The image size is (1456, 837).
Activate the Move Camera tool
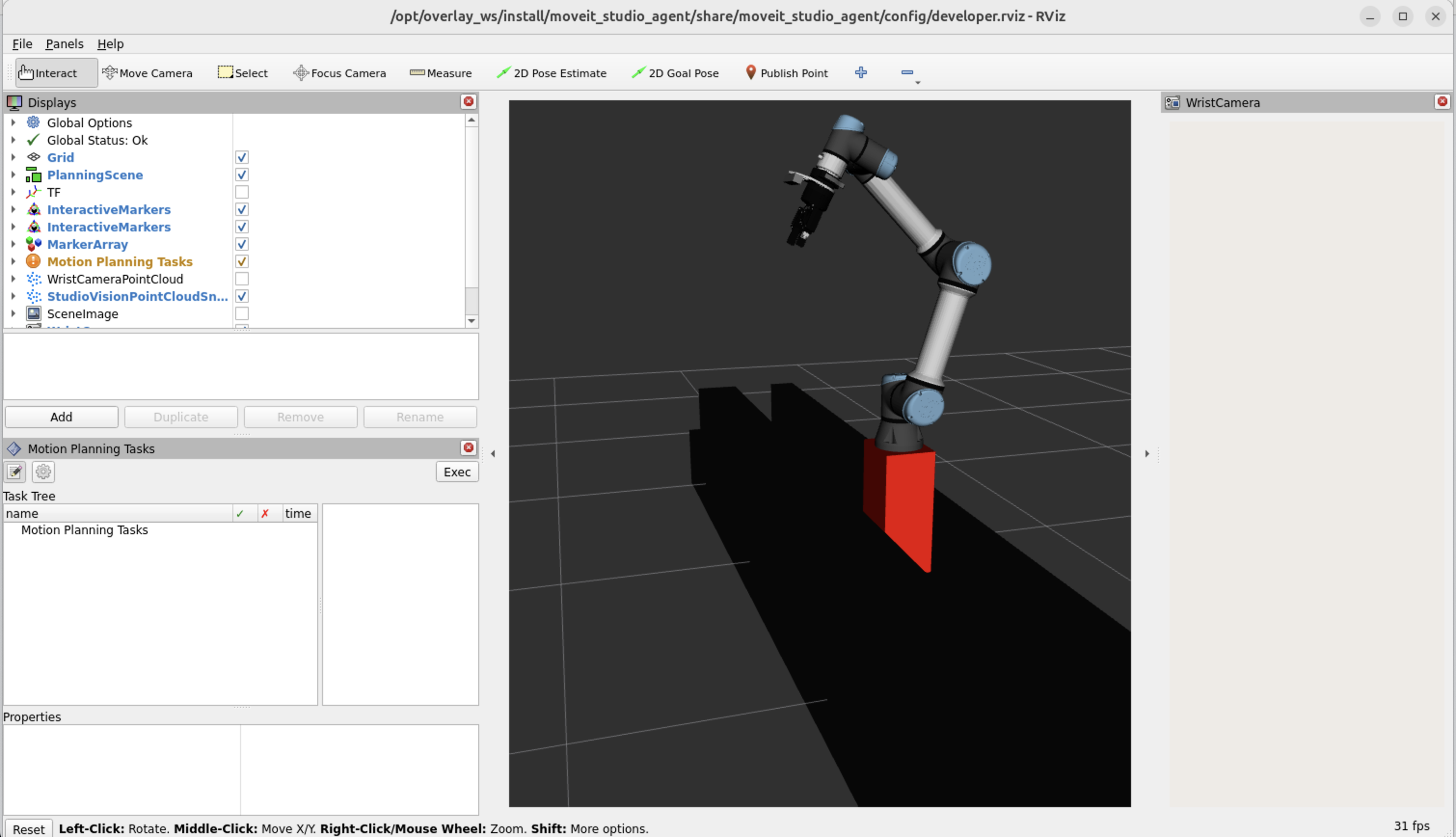point(147,73)
